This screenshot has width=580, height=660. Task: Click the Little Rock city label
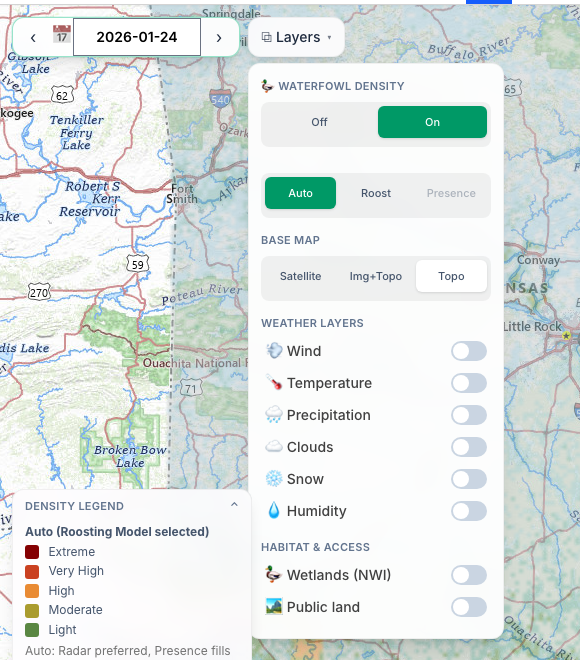[532, 327]
